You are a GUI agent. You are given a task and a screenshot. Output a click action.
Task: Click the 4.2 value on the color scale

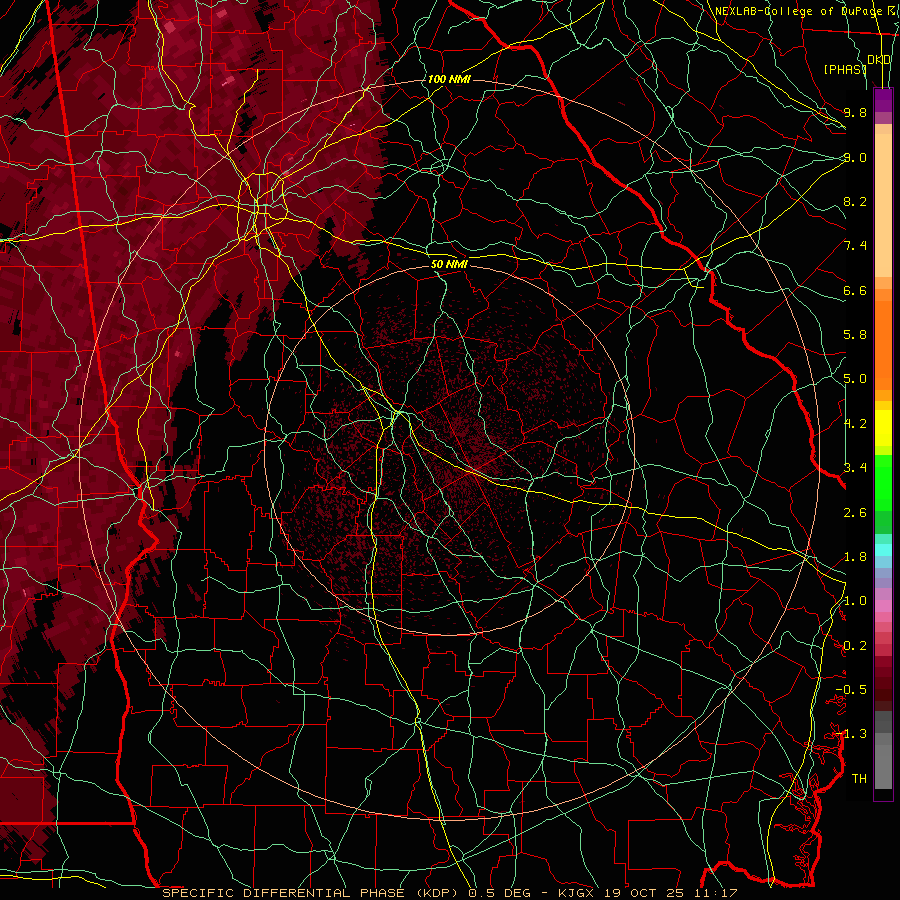pos(855,424)
